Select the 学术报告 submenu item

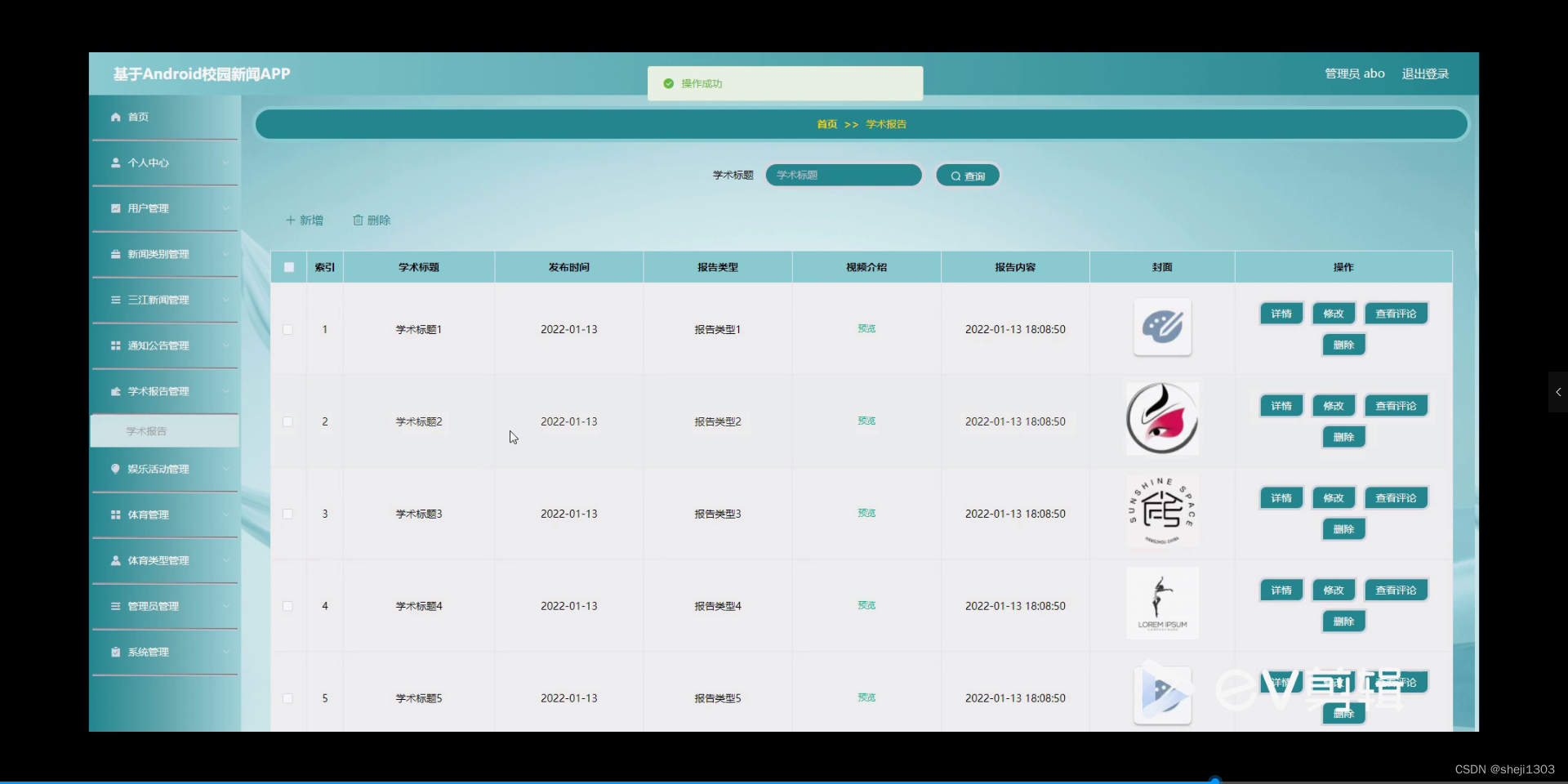click(147, 431)
